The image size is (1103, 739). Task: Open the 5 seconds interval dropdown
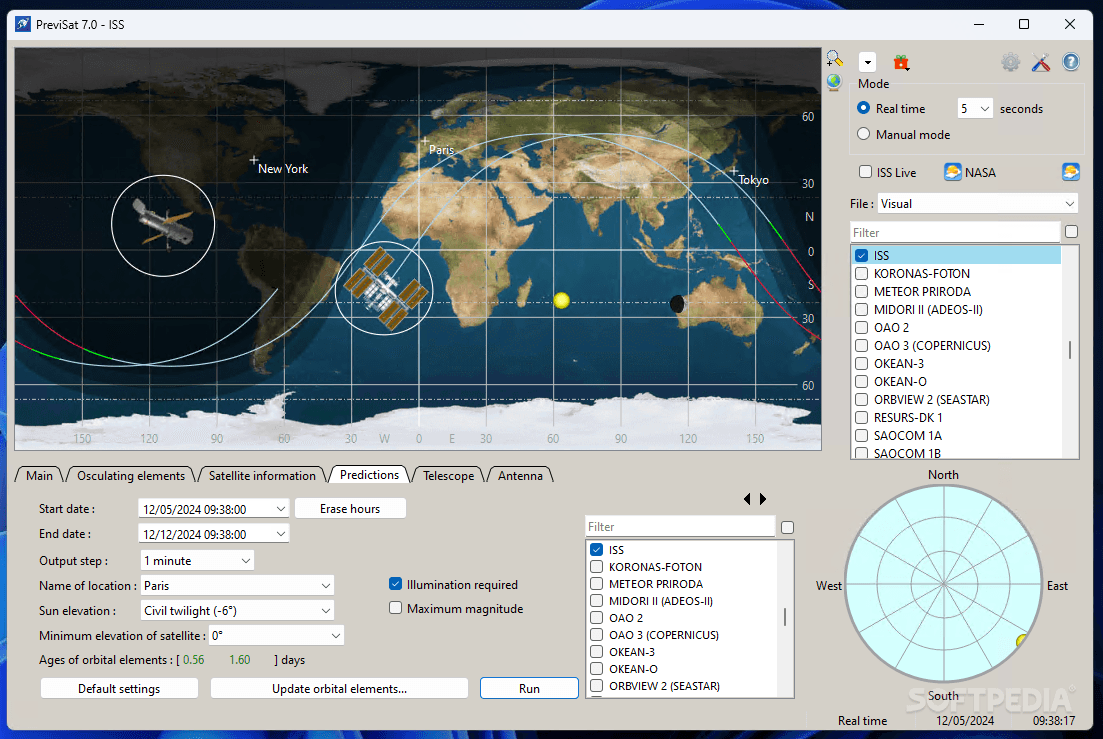click(975, 108)
